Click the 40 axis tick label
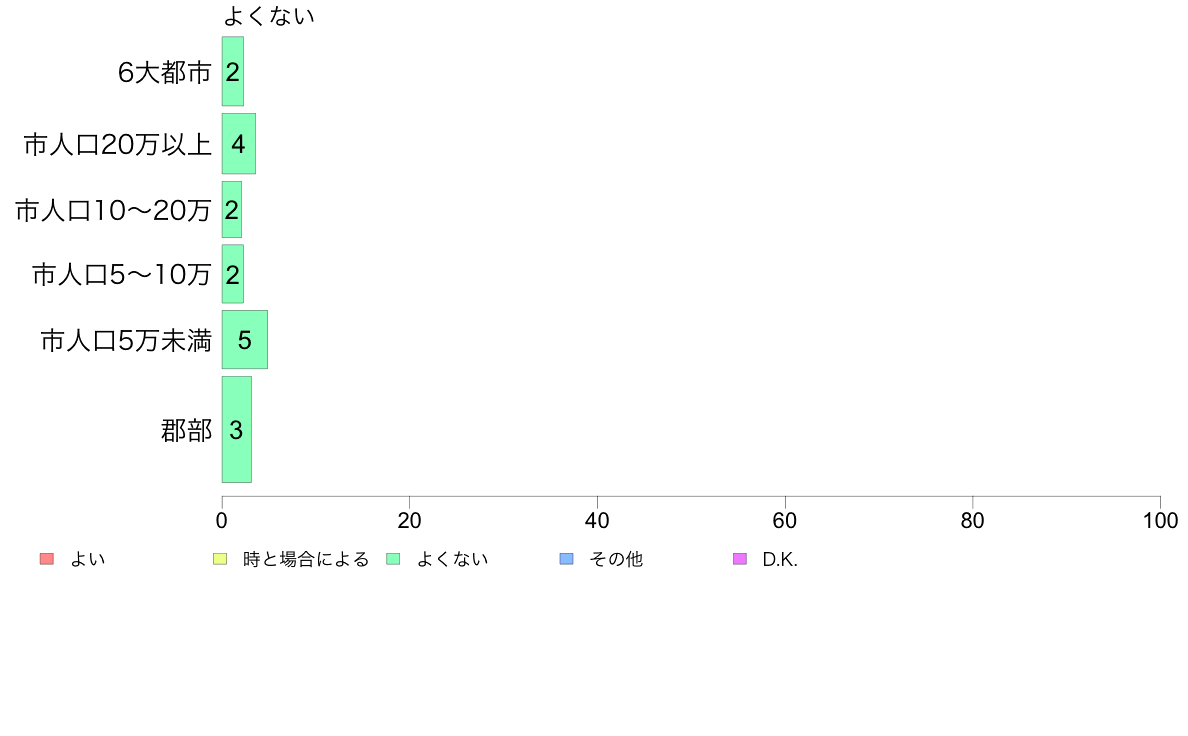 tap(597, 521)
